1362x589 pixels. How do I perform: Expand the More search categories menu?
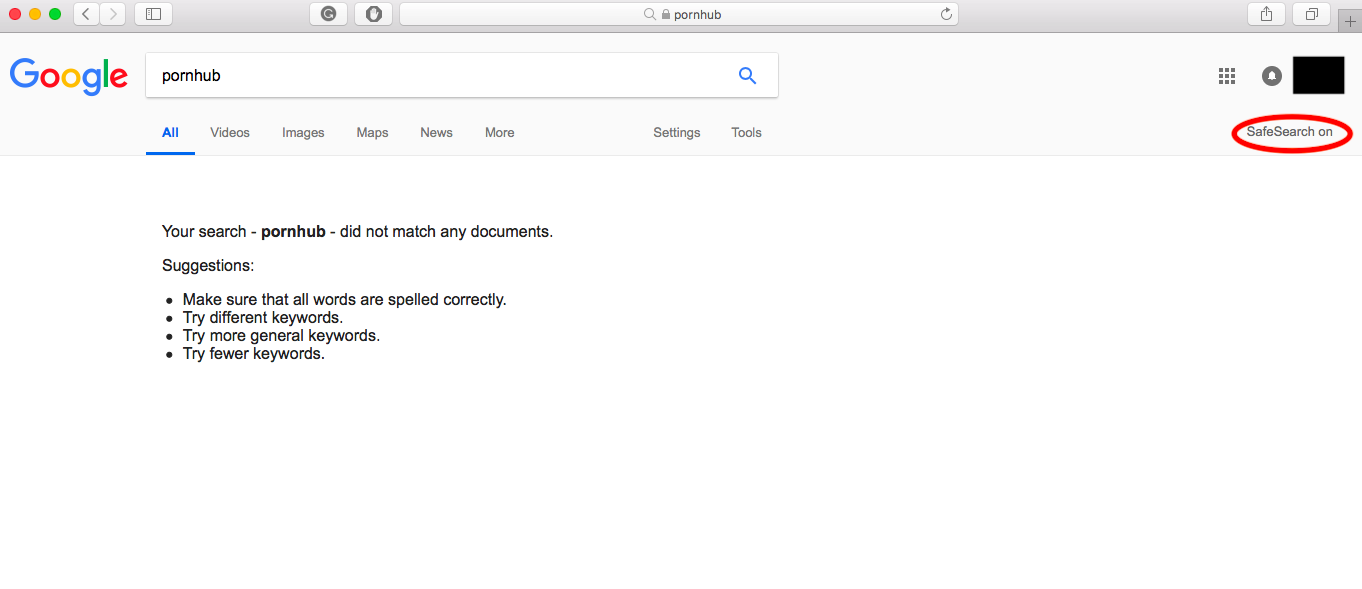click(x=499, y=132)
